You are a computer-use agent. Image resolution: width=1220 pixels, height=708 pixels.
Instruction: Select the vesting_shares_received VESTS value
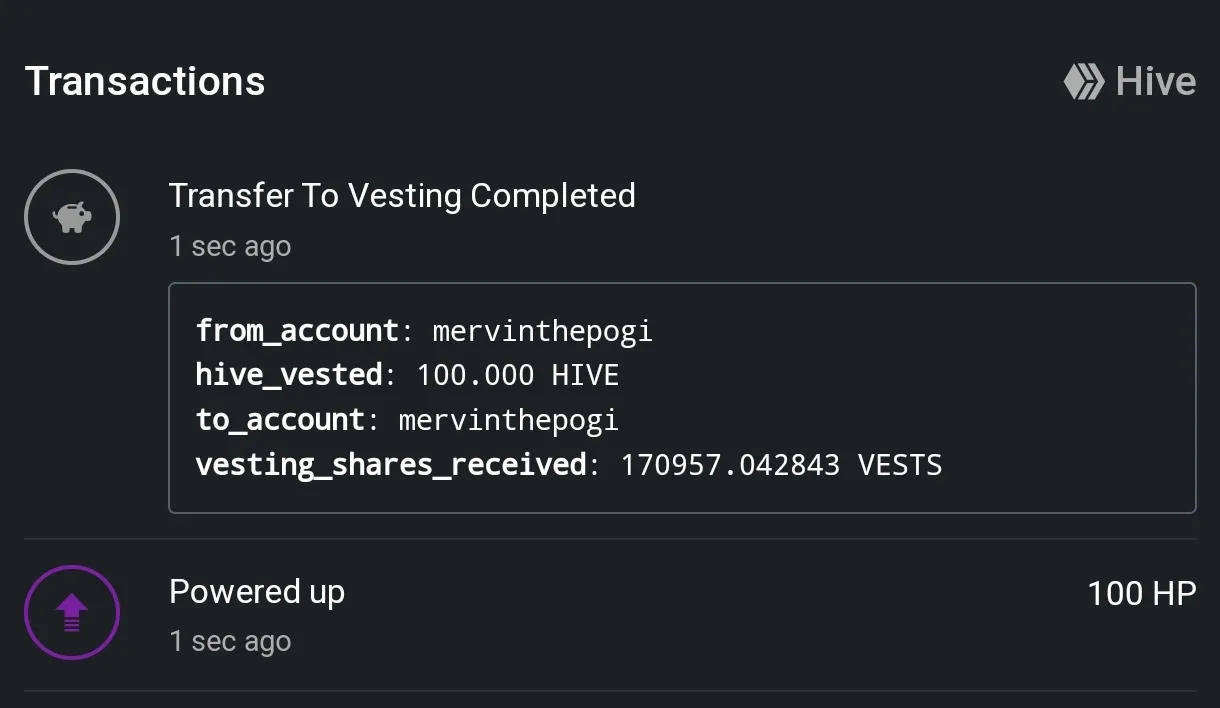(781, 464)
